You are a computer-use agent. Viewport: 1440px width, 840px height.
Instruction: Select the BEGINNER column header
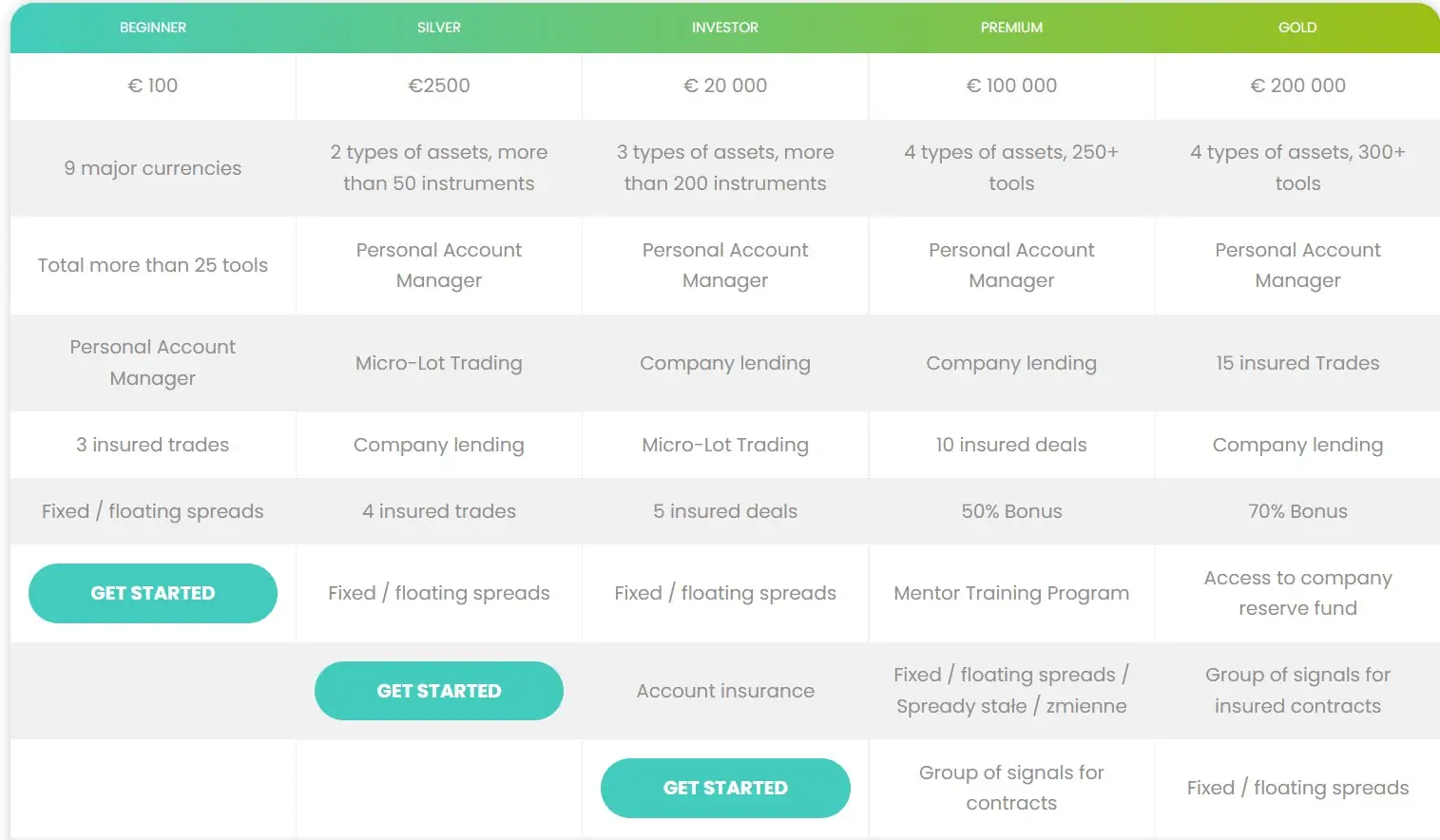coord(153,28)
